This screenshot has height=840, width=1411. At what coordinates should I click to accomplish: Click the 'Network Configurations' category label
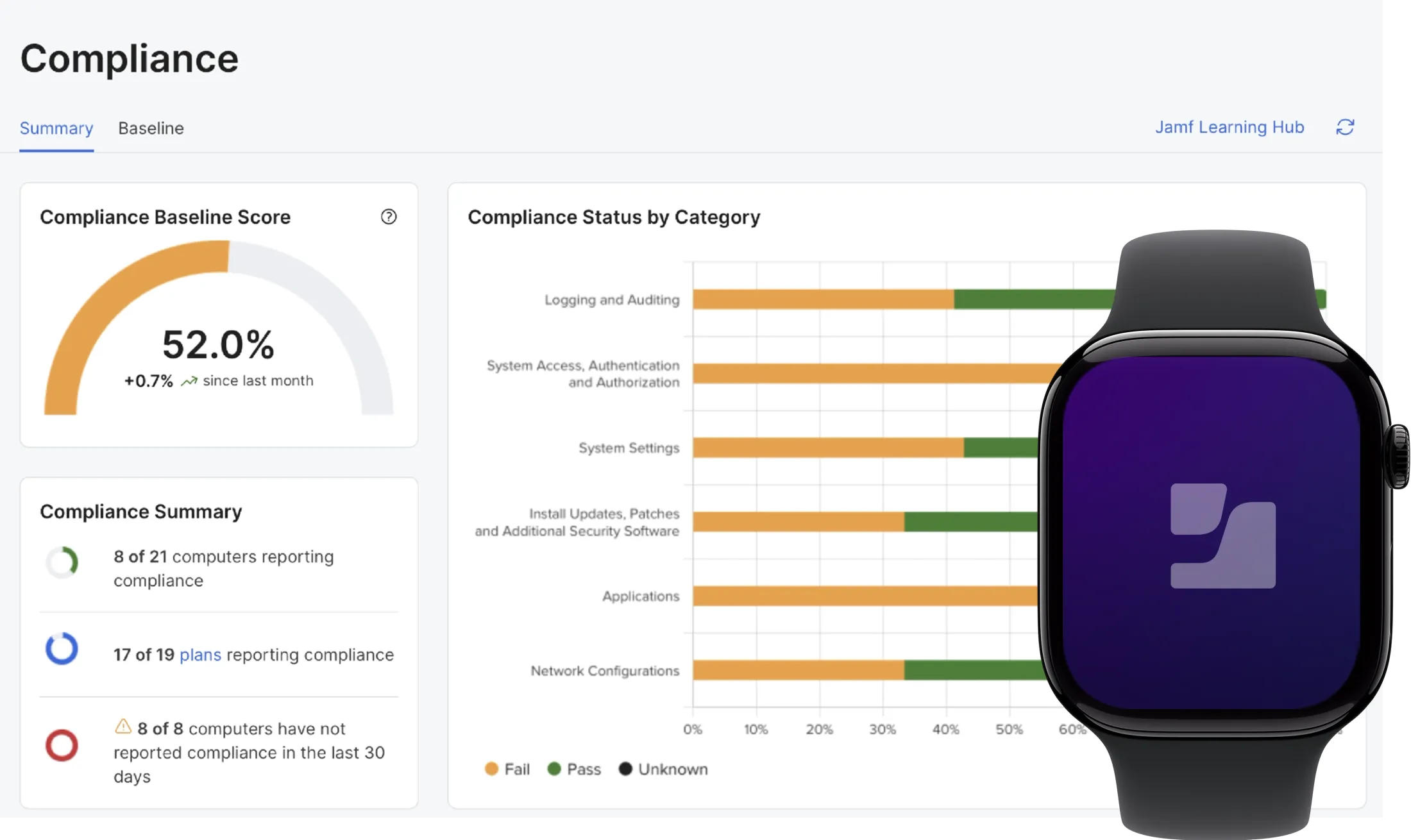click(605, 670)
